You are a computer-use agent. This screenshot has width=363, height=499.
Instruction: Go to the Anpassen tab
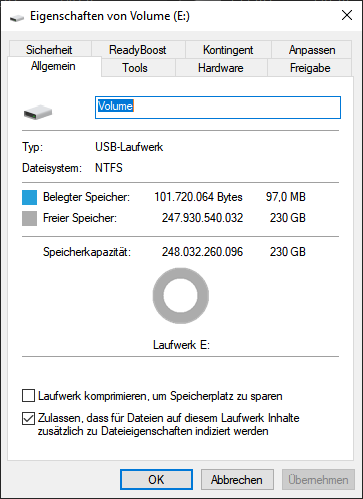click(x=312, y=50)
